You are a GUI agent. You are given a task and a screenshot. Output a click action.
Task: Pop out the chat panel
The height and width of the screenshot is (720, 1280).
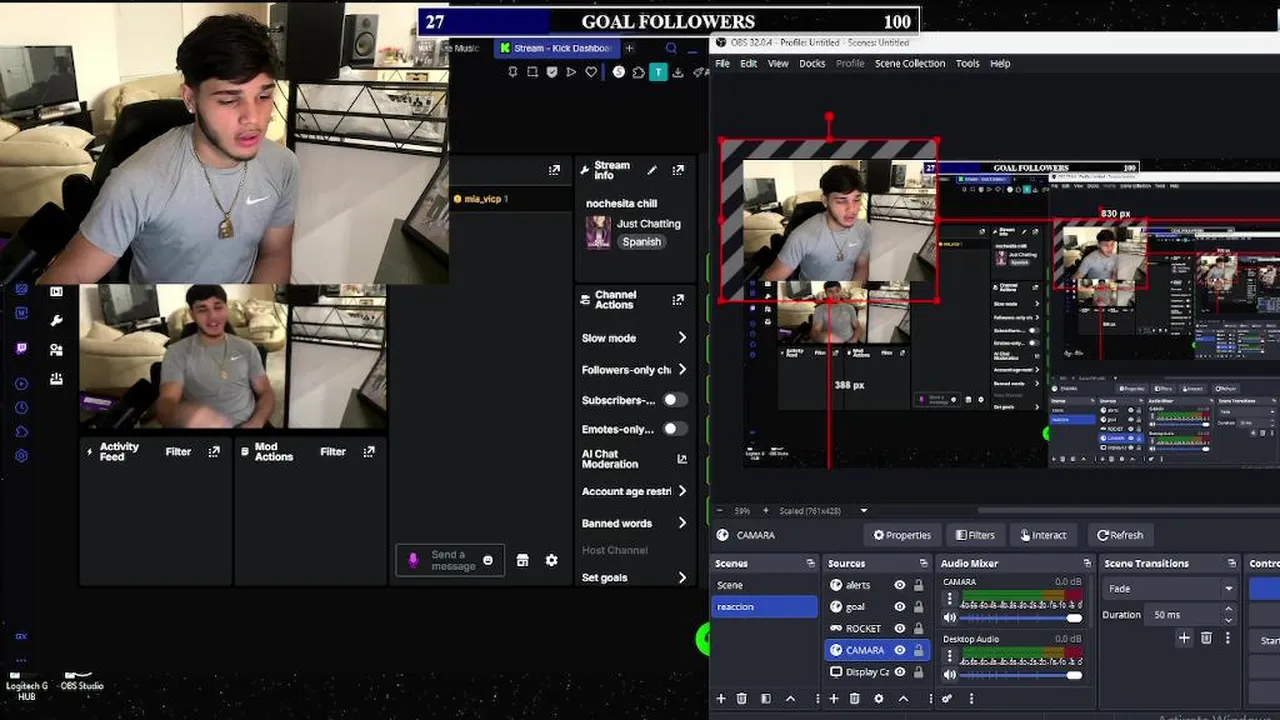[554, 170]
